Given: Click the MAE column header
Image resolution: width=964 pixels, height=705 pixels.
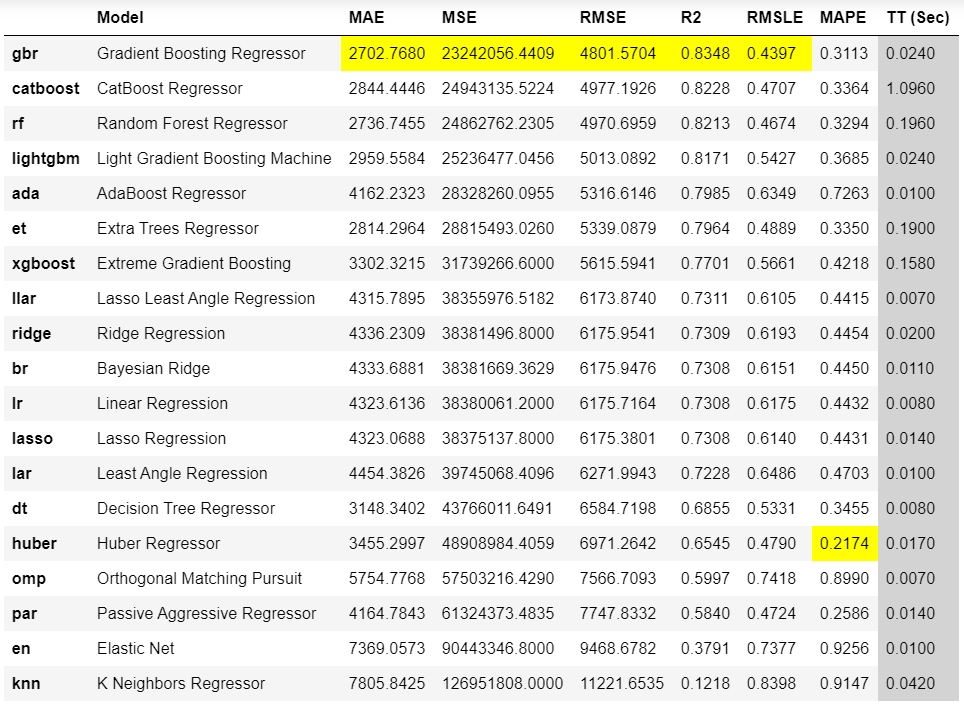Looking at the screenshot, I should (x=366, y=18).
